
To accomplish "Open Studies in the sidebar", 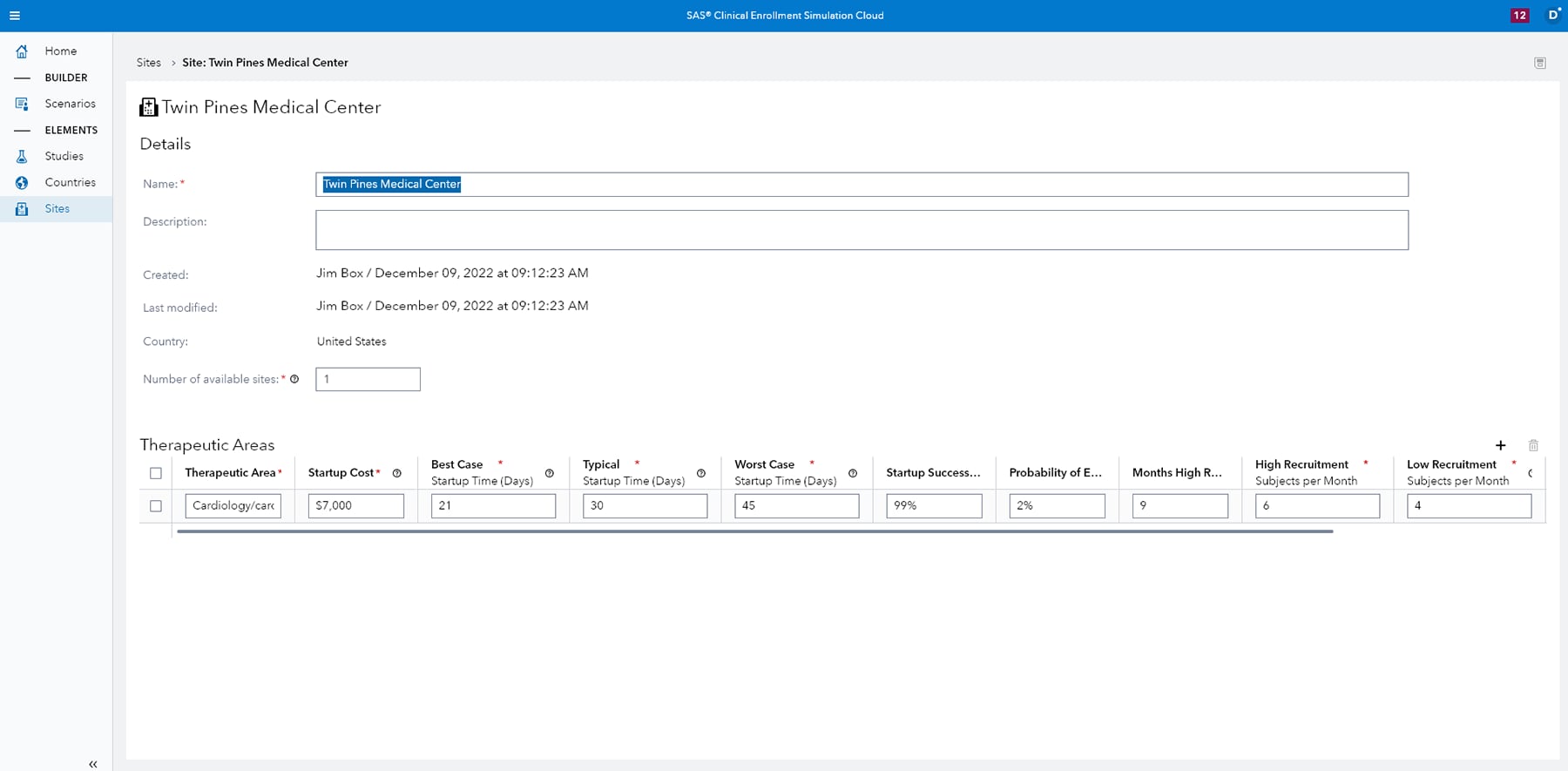I will tap(64, 156).
